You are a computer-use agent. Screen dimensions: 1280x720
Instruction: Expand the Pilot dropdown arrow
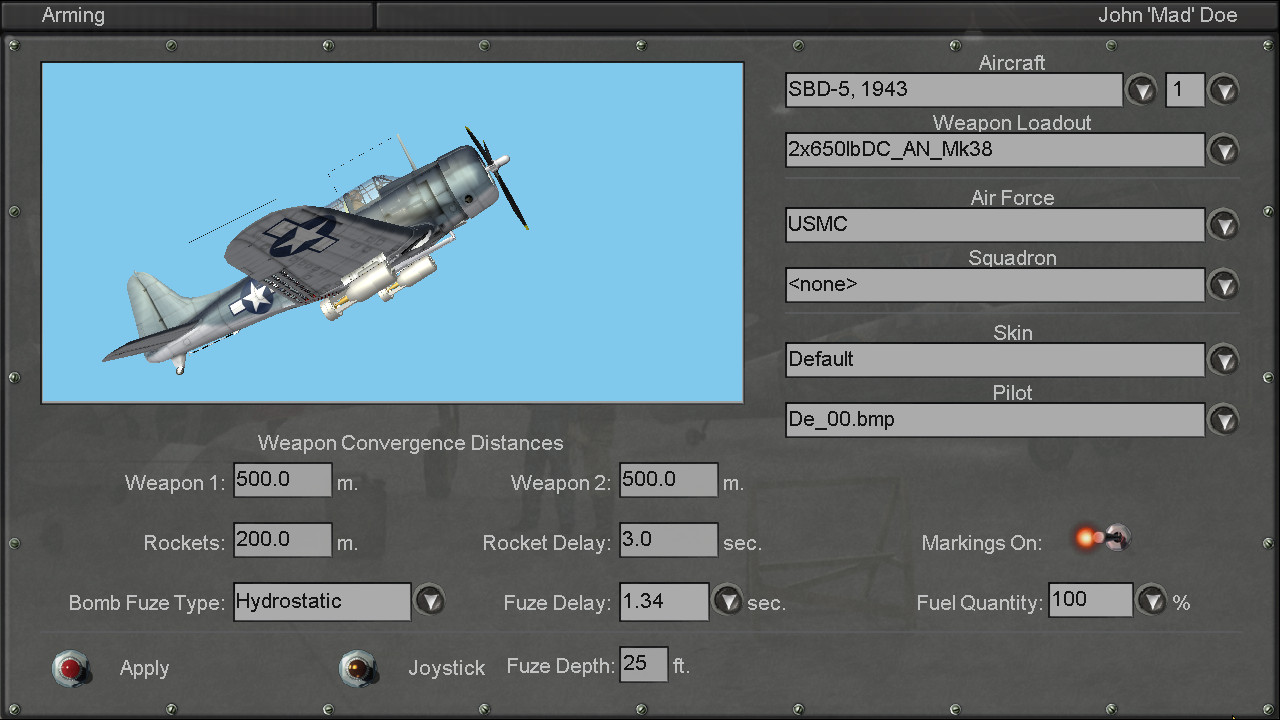point(1223,420)
